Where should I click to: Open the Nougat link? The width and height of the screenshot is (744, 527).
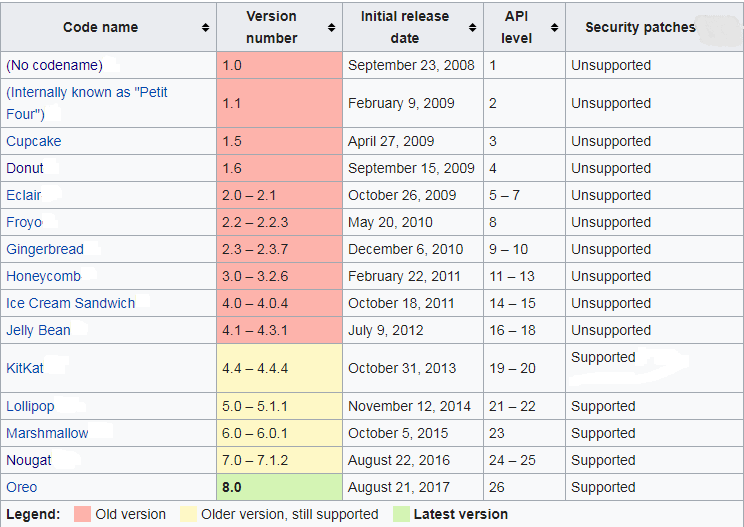click(29, 460)
